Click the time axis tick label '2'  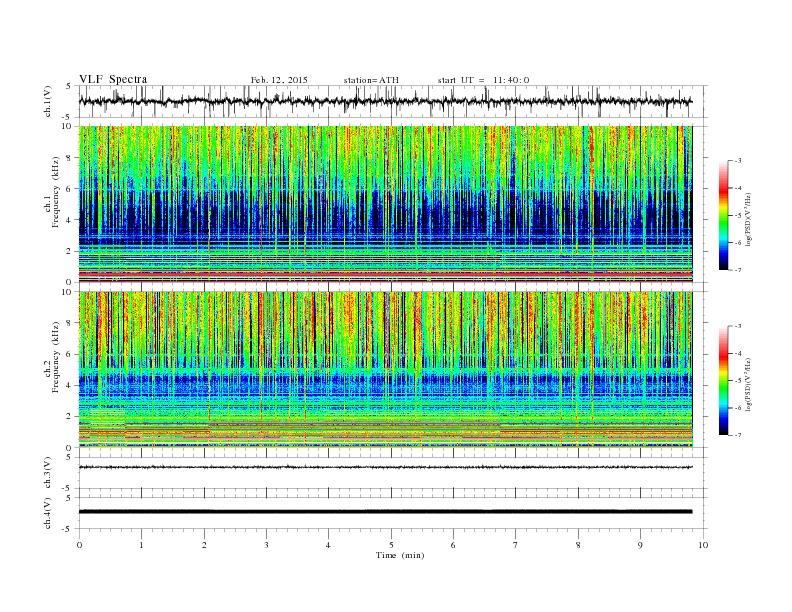pyautogui.click(x=204, y=545)
